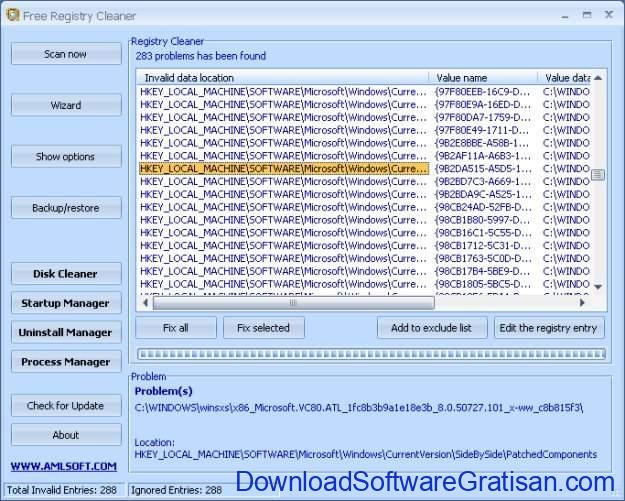
Task: Click Check for Update
Action: pos(66,406)
